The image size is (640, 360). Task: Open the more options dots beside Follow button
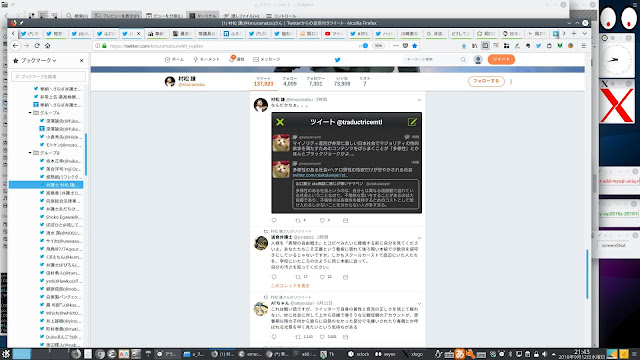[511, 81]
